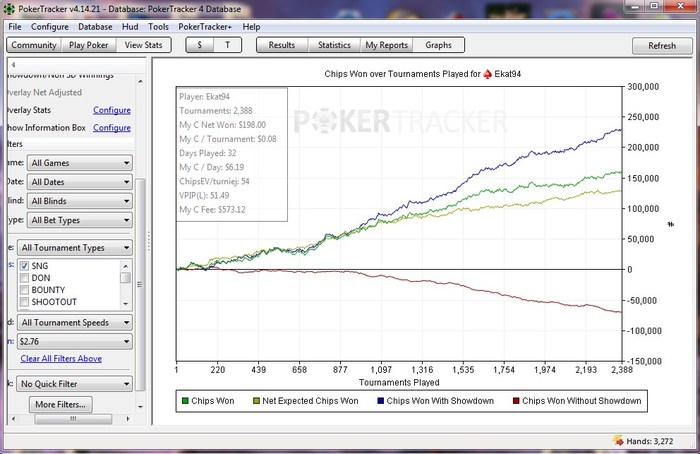700x454 pixels.
Task: Open the Graphs view
Action: [438, 45]
